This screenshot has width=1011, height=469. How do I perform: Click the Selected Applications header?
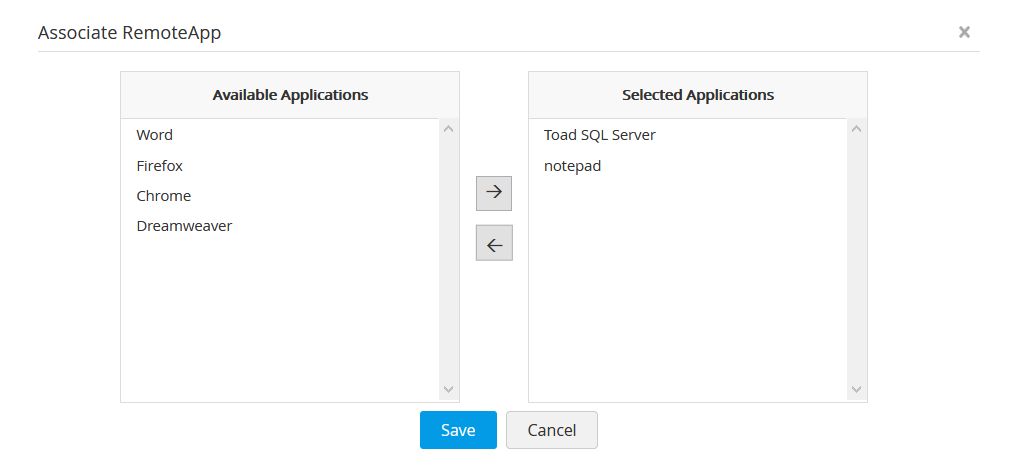[698, 95]
